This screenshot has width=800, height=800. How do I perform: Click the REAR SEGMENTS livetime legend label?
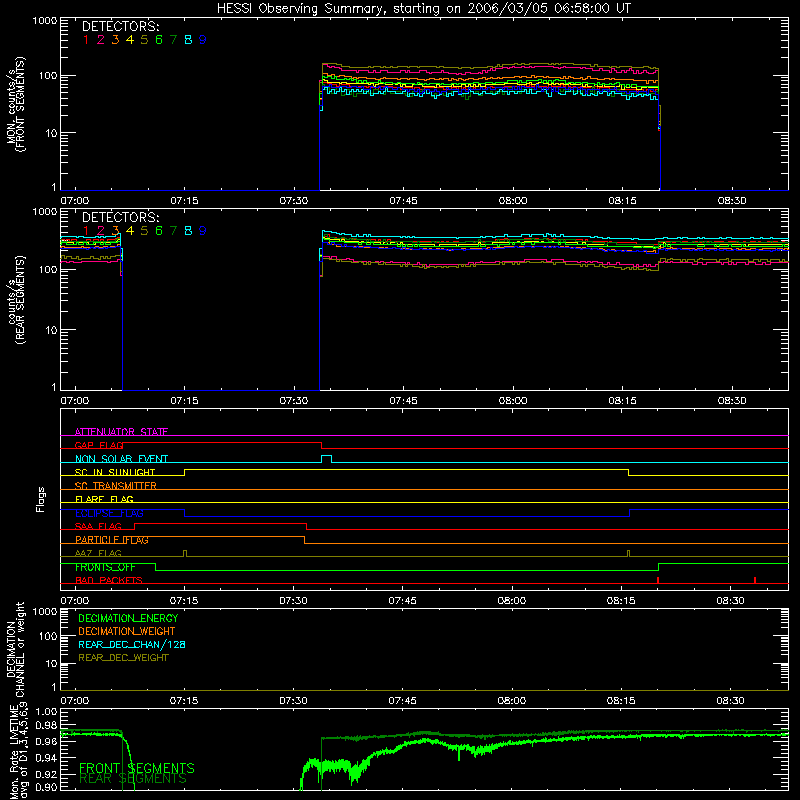(x=133, y=779)
